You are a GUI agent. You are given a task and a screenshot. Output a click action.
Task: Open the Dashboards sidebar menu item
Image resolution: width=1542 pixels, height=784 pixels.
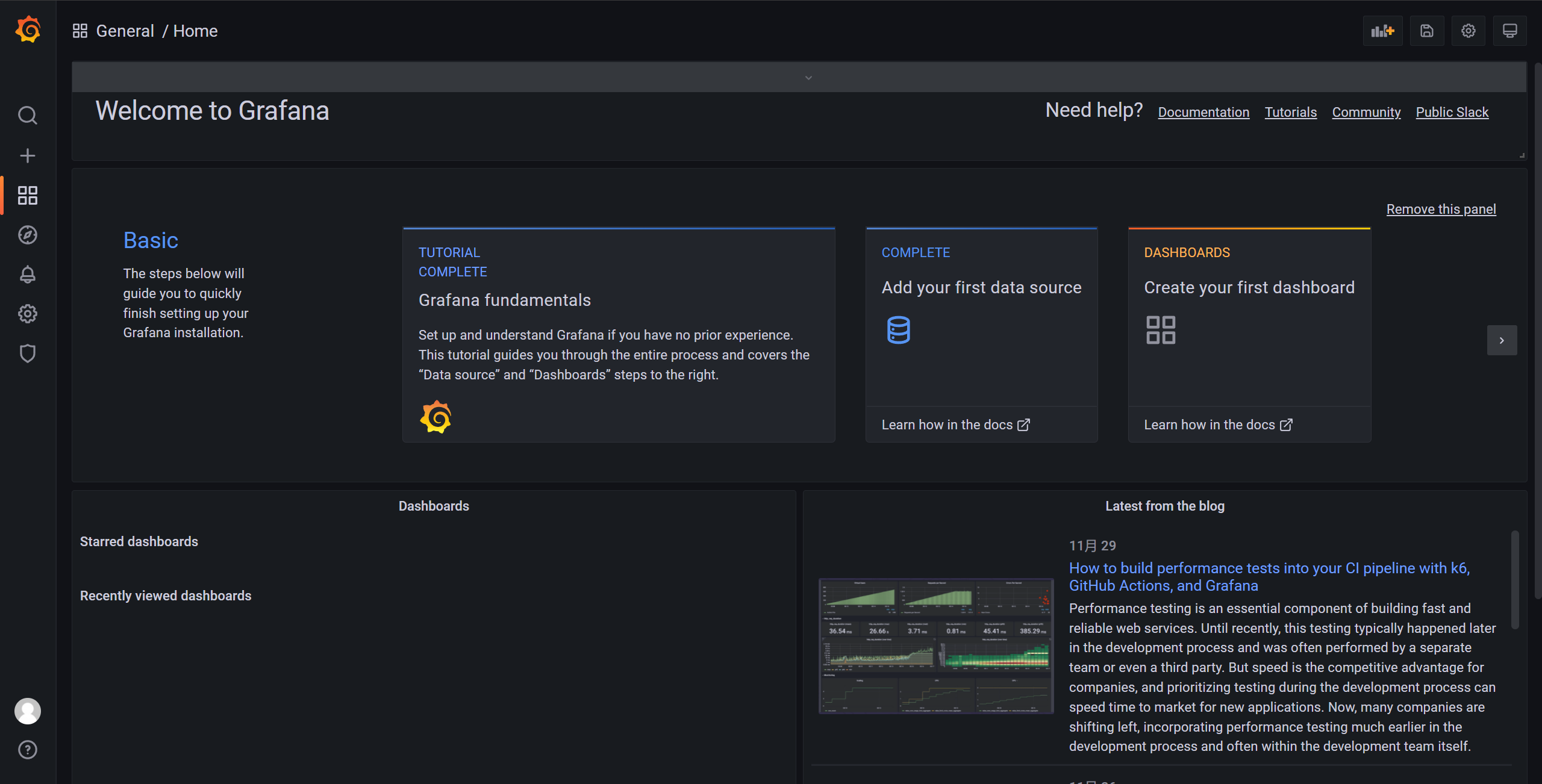(28, 195)
